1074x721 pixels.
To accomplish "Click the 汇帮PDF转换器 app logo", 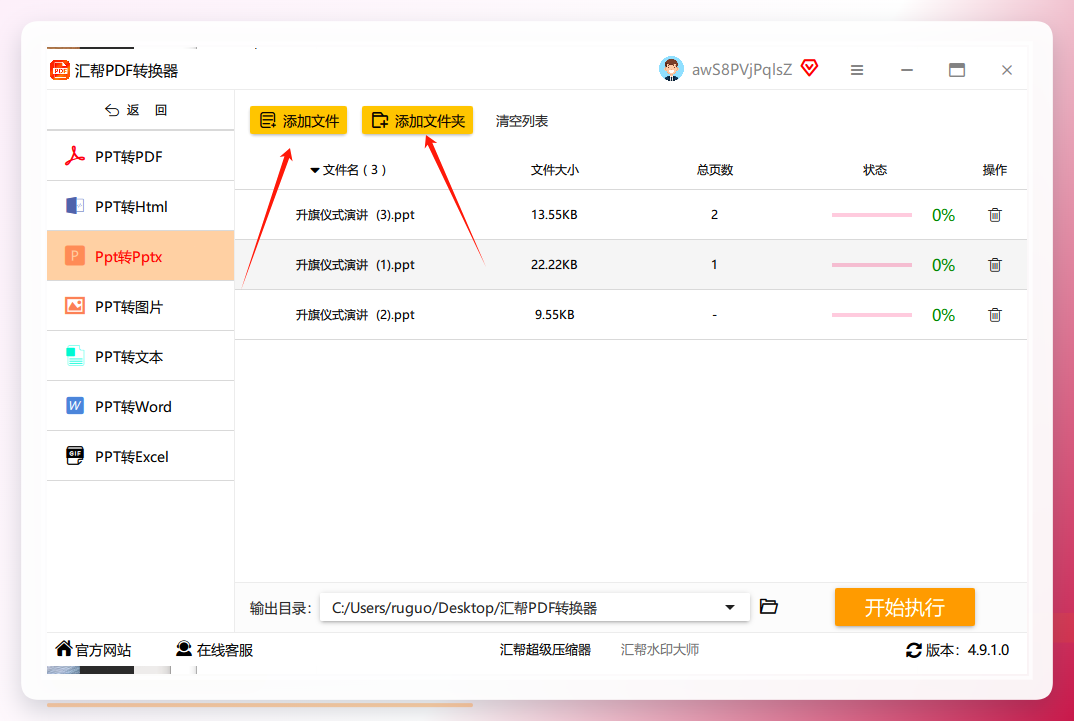I will [60, 70].
